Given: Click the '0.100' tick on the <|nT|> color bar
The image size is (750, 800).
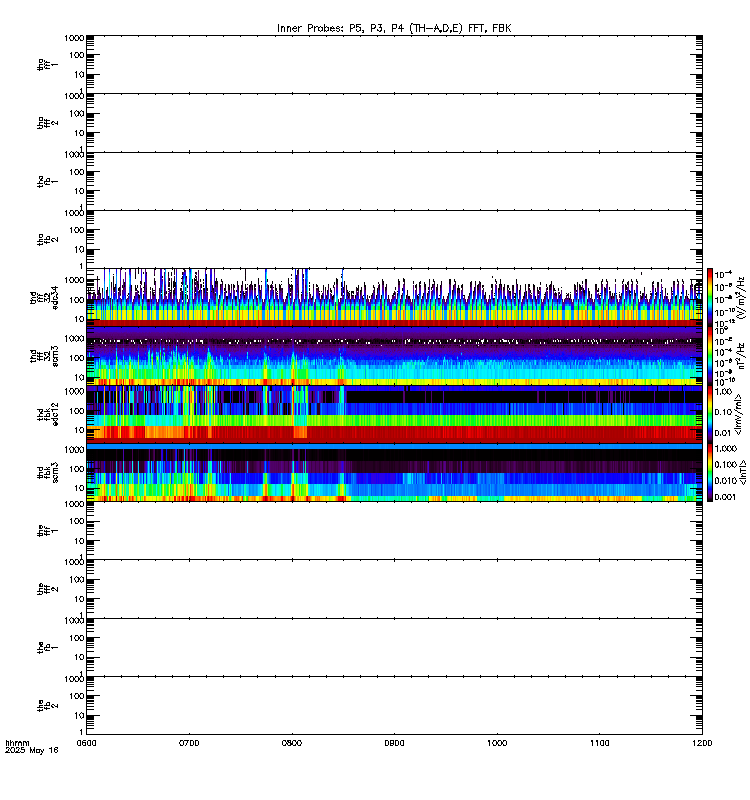Looking at the screenshot, I should point(725,464).
